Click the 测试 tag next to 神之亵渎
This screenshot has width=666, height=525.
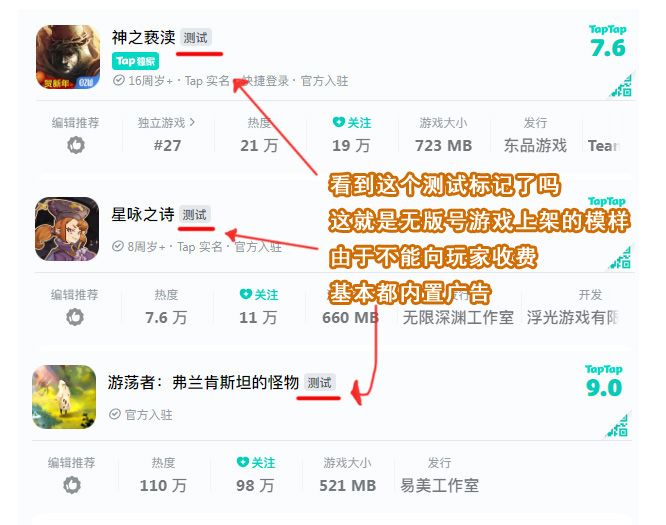pos(195,38)
